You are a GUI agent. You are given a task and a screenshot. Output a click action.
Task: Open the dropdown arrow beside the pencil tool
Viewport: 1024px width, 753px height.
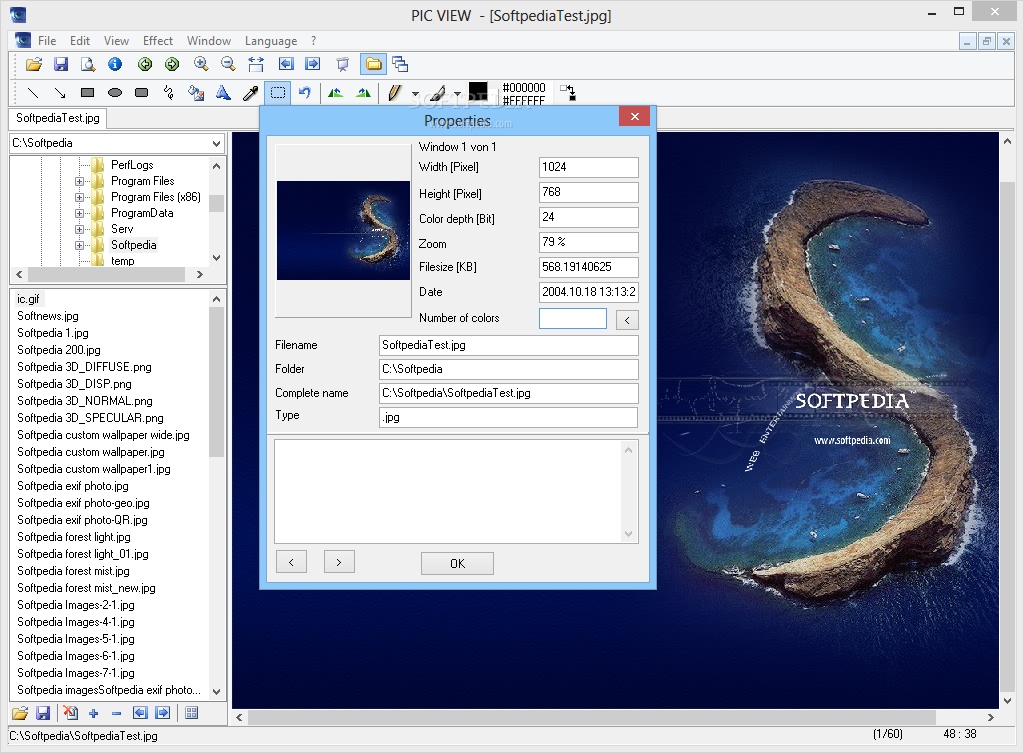click(415, 94)
